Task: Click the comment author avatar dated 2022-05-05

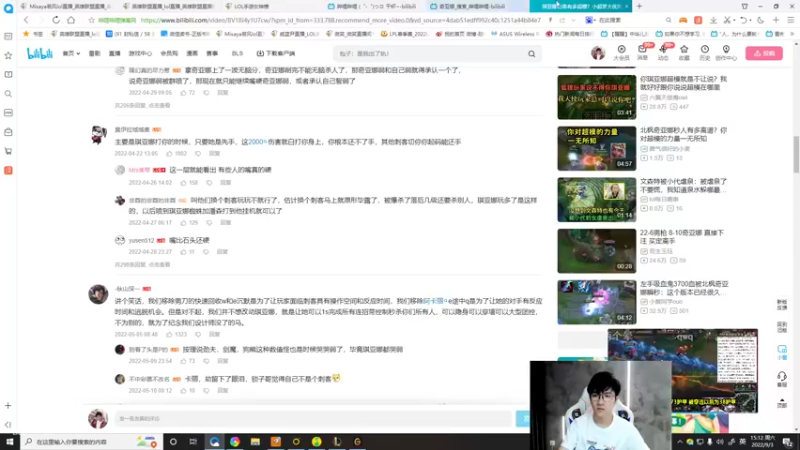Action: (x=98, y=294)
